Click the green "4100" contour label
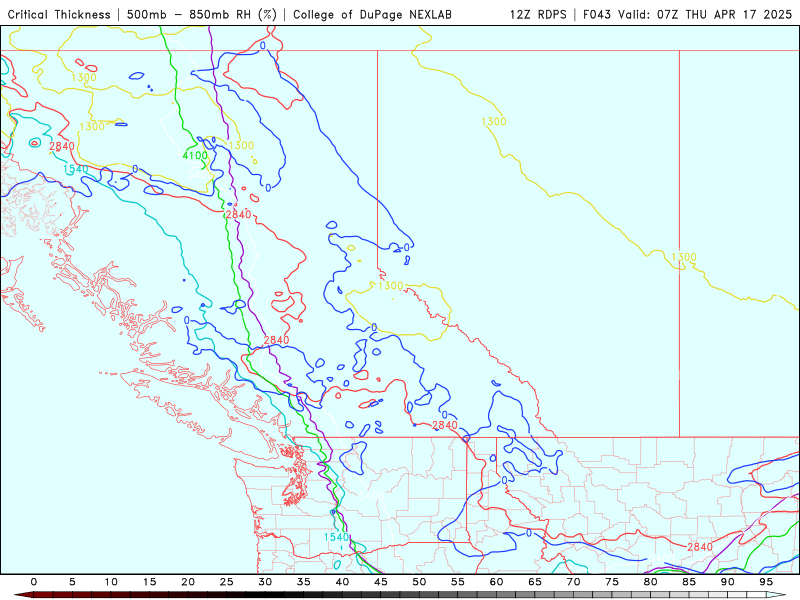This screenshot has height=600, width=800. coord(195,156)
